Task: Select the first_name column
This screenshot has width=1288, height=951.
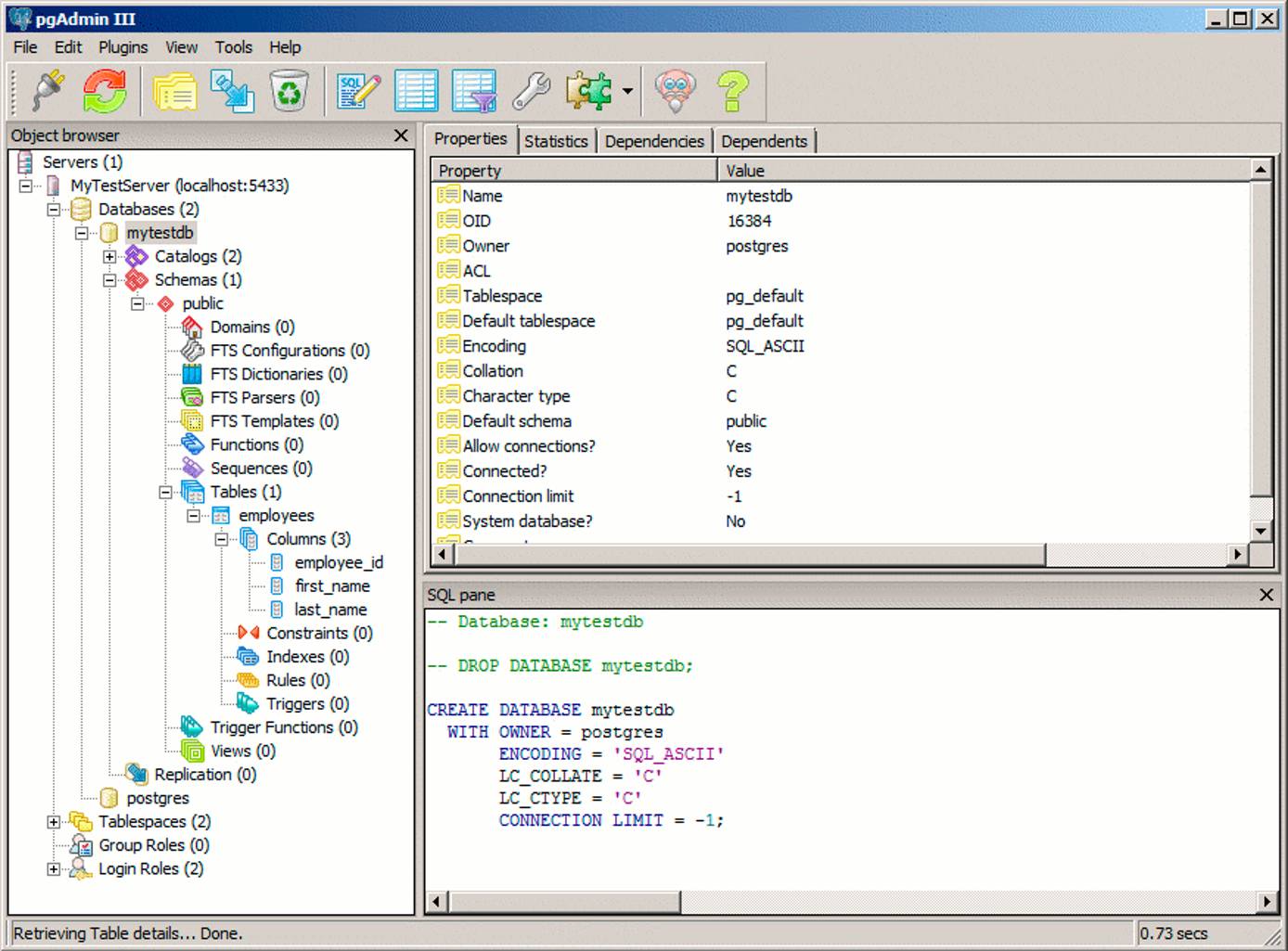Action: 332,585
